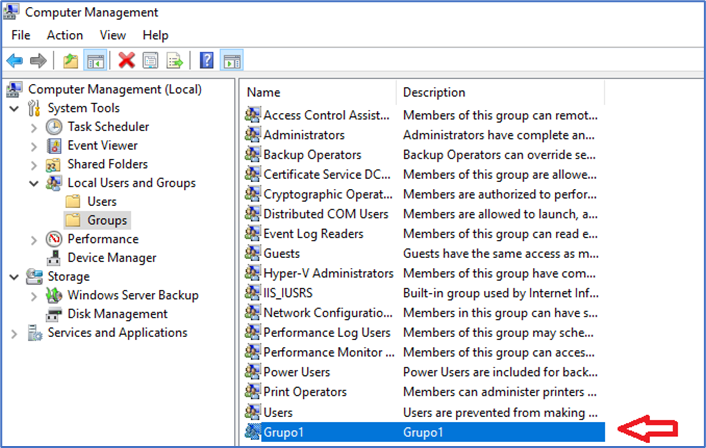The width and height of the screenshot is (706, 448).
Task: Select the Users folder in tree
Action: point(101,201)
